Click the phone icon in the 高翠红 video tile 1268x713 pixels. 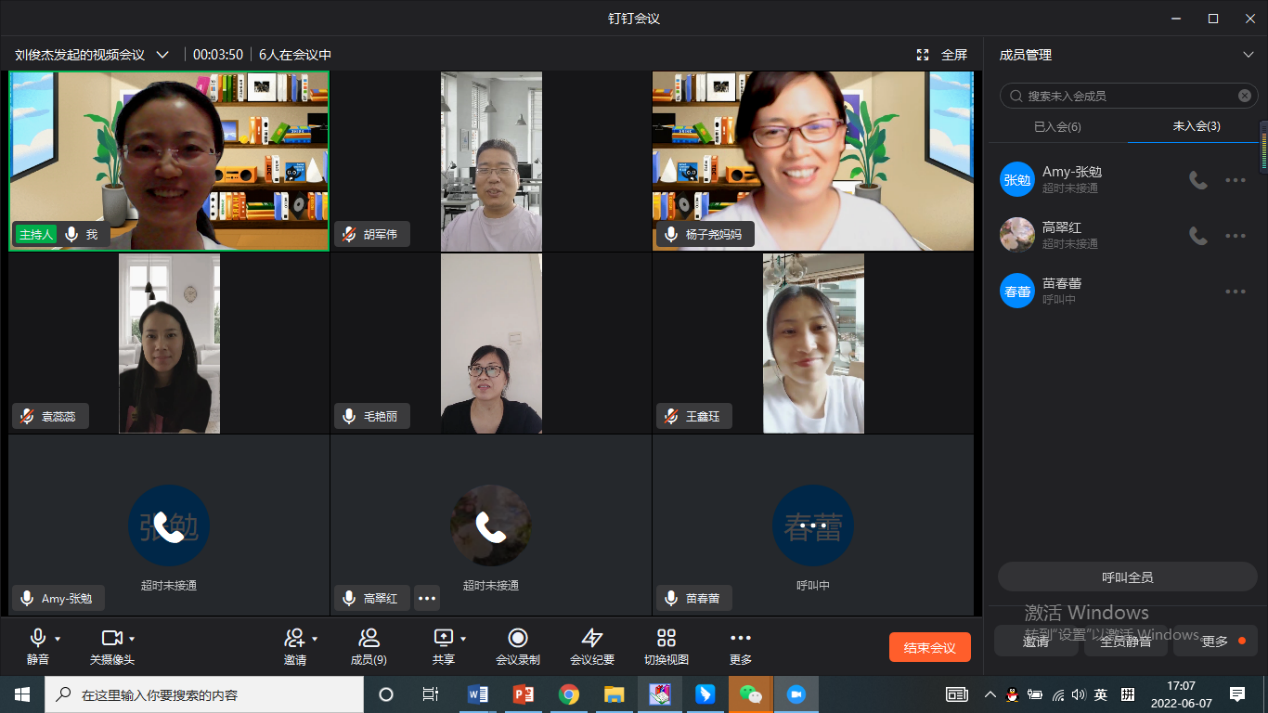pos(491,526)
